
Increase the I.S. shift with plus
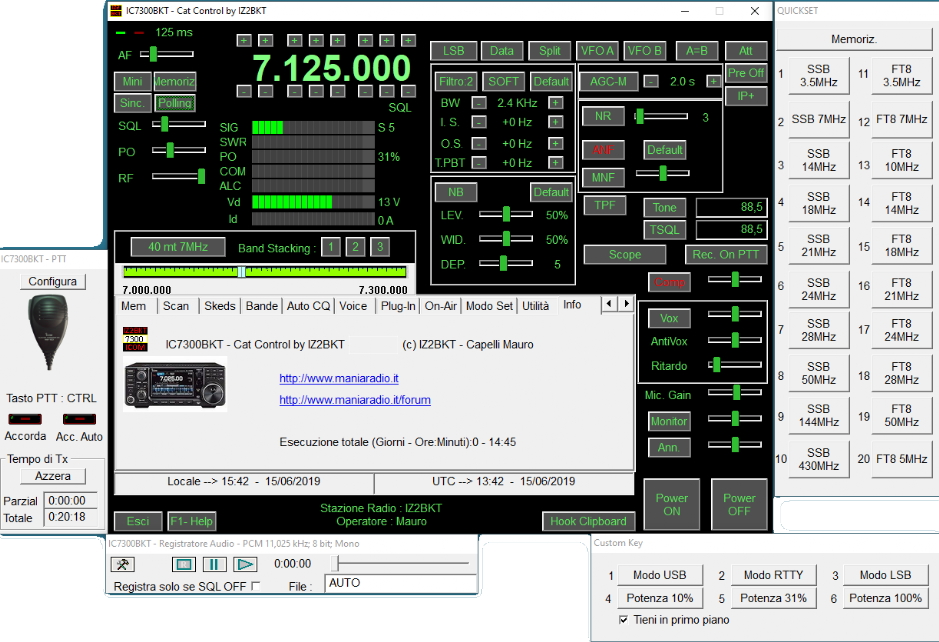(556, 122)
